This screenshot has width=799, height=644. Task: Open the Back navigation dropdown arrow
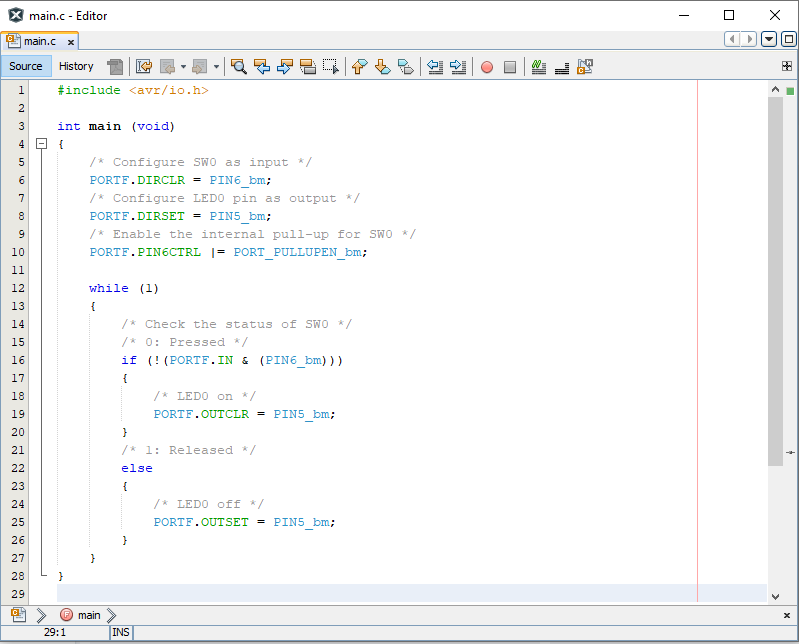point(183,67)
